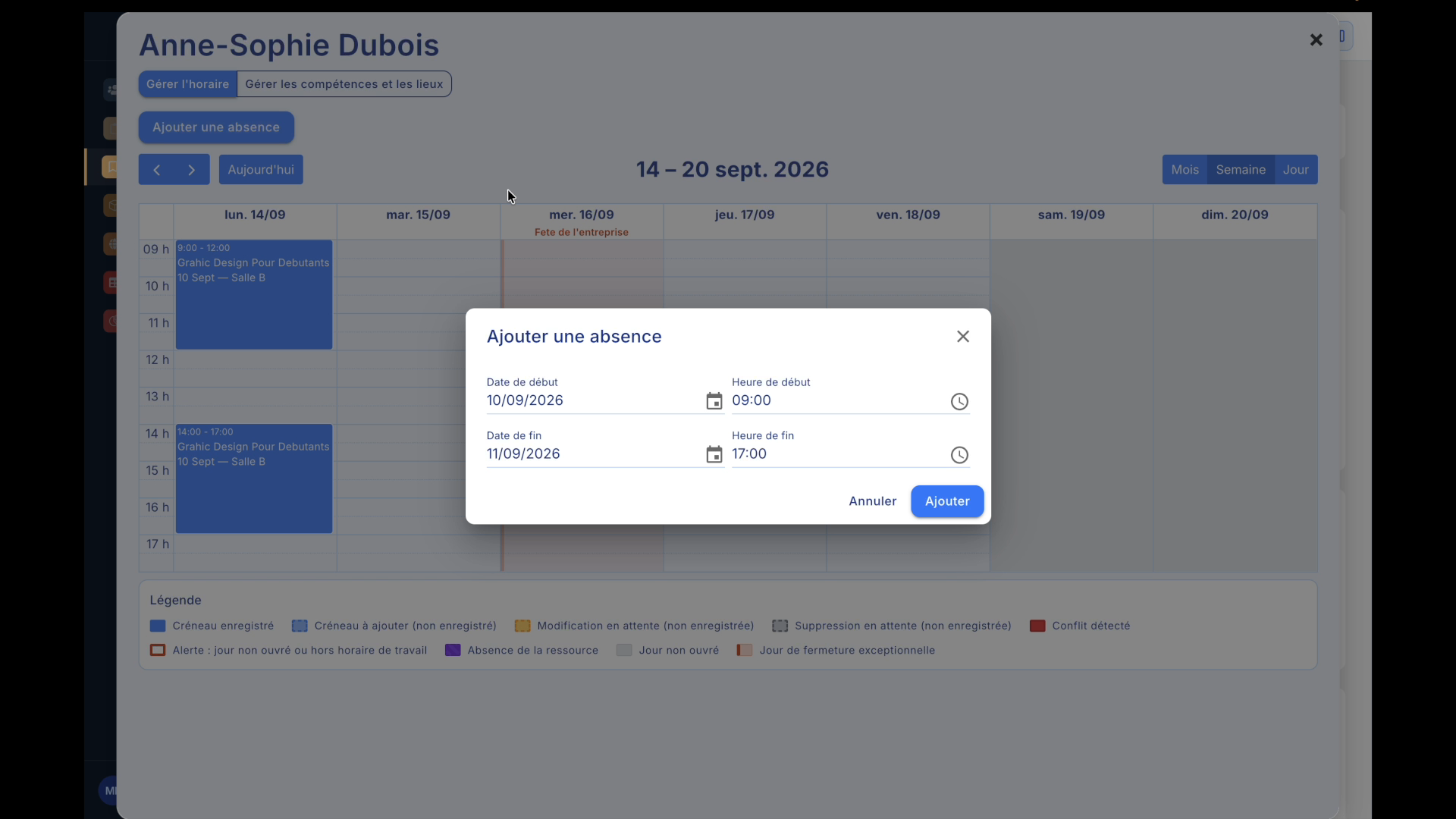
Task: Click the Conflit détecté red legend swatch
Action: coord(1037,626)
